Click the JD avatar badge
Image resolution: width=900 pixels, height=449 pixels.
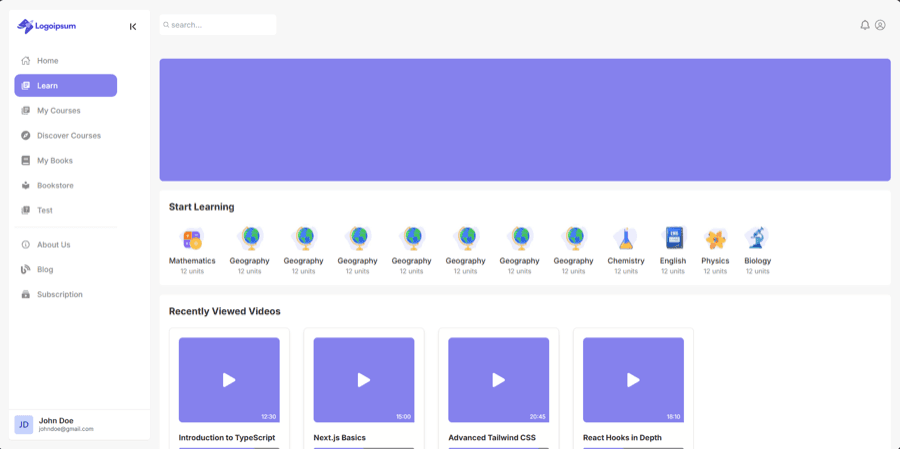24,425
